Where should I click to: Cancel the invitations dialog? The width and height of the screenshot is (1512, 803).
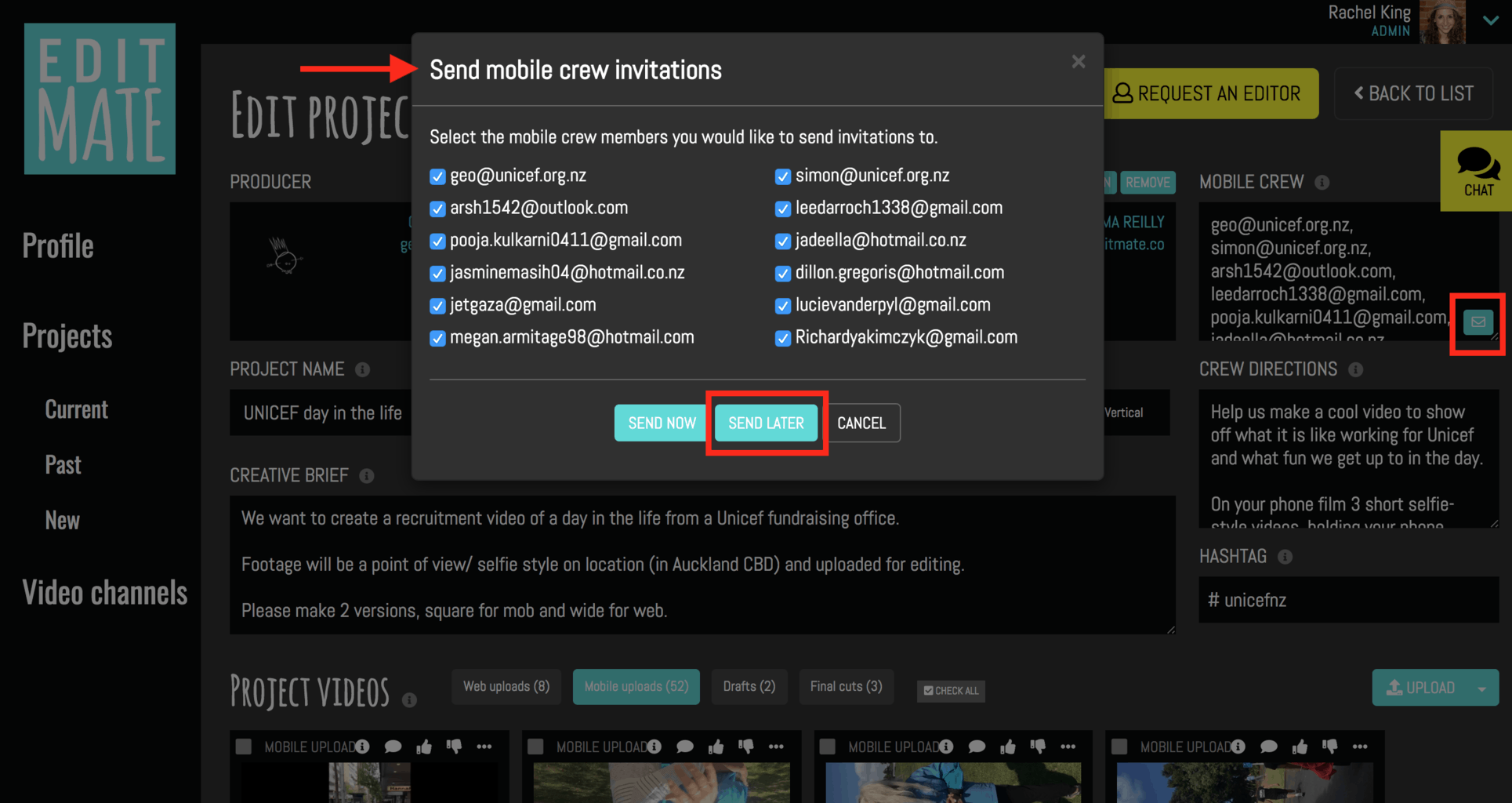tap(861, 423)
